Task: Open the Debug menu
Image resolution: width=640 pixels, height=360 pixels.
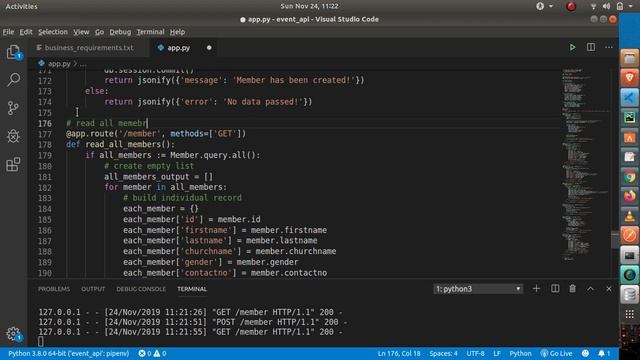Action: [120, 32]
